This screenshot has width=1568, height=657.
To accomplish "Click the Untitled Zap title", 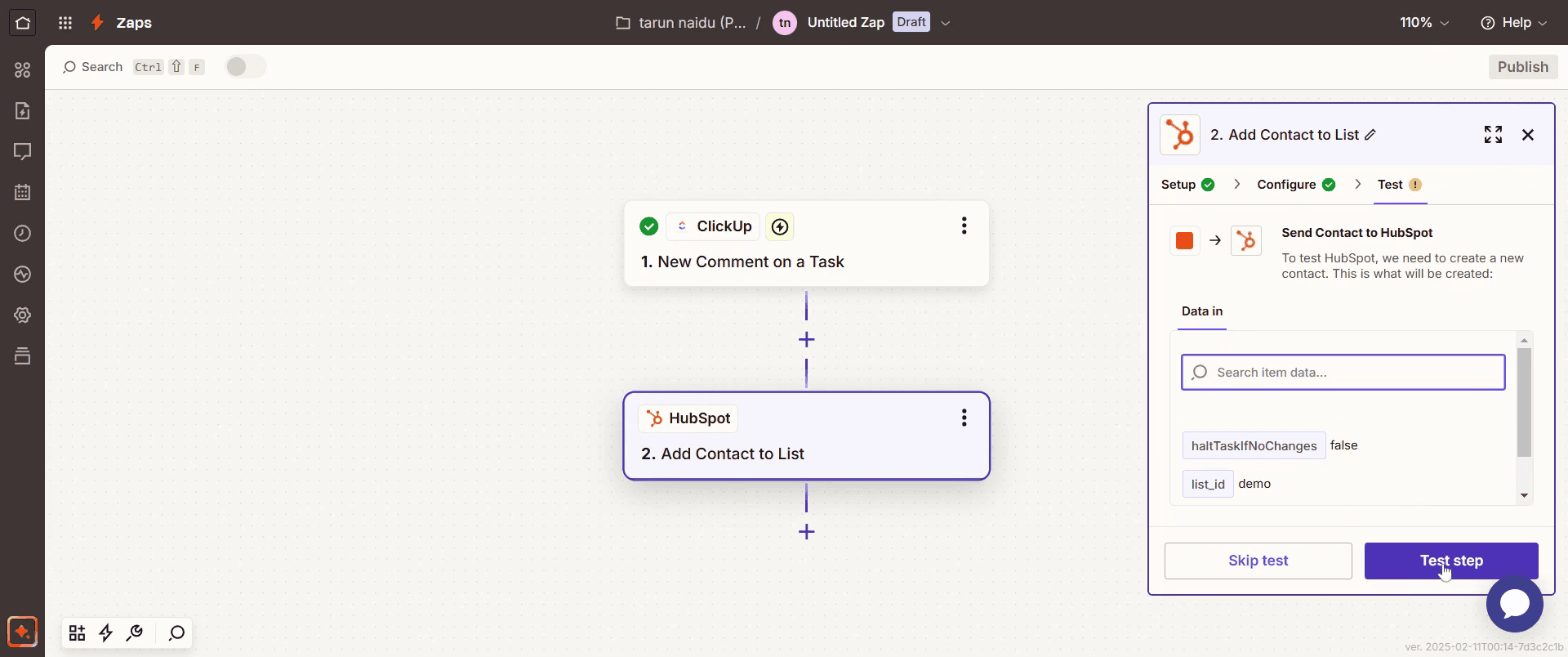I will 845,23.
